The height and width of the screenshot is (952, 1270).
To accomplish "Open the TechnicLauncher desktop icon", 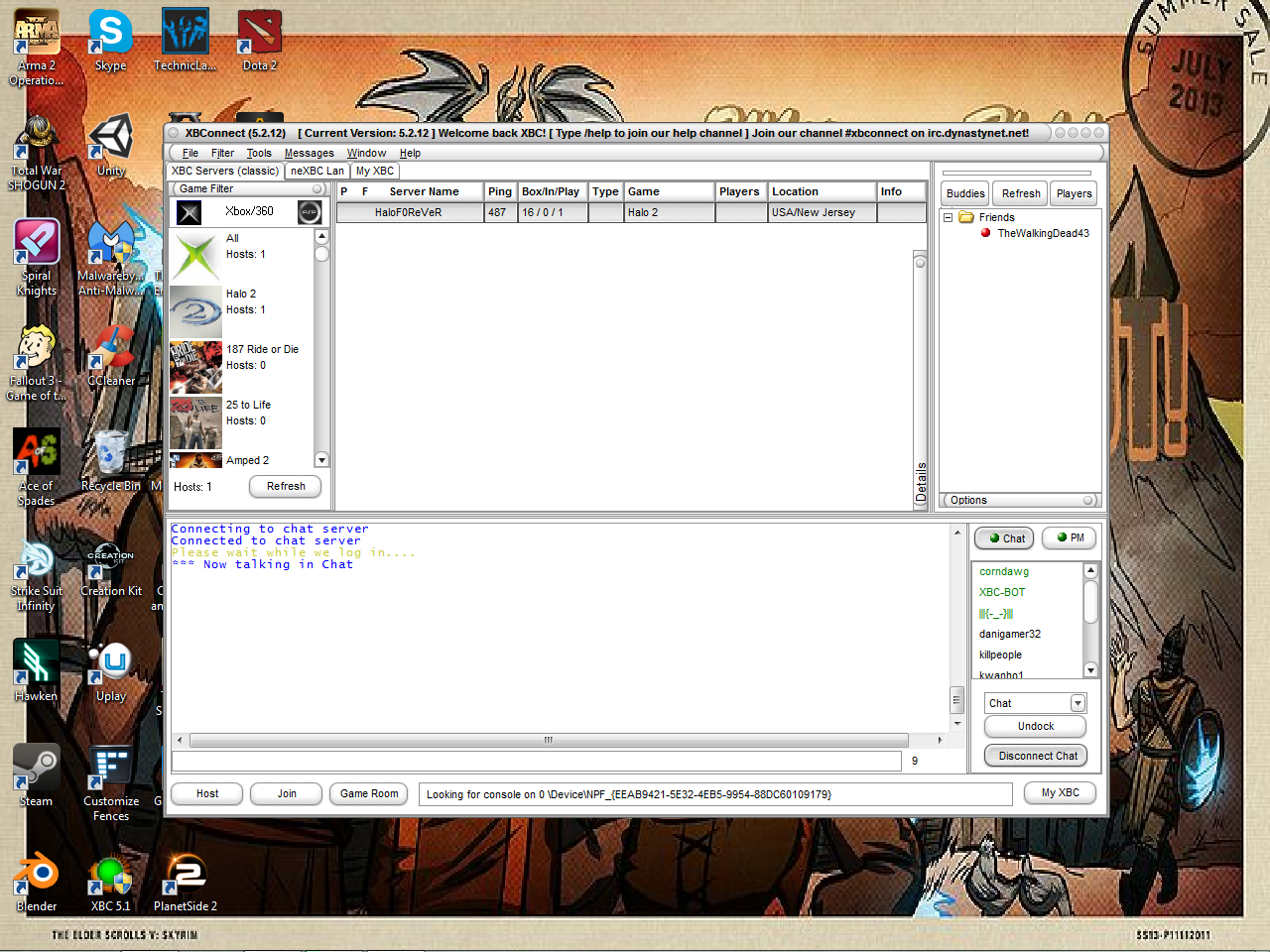I will 186,41.
